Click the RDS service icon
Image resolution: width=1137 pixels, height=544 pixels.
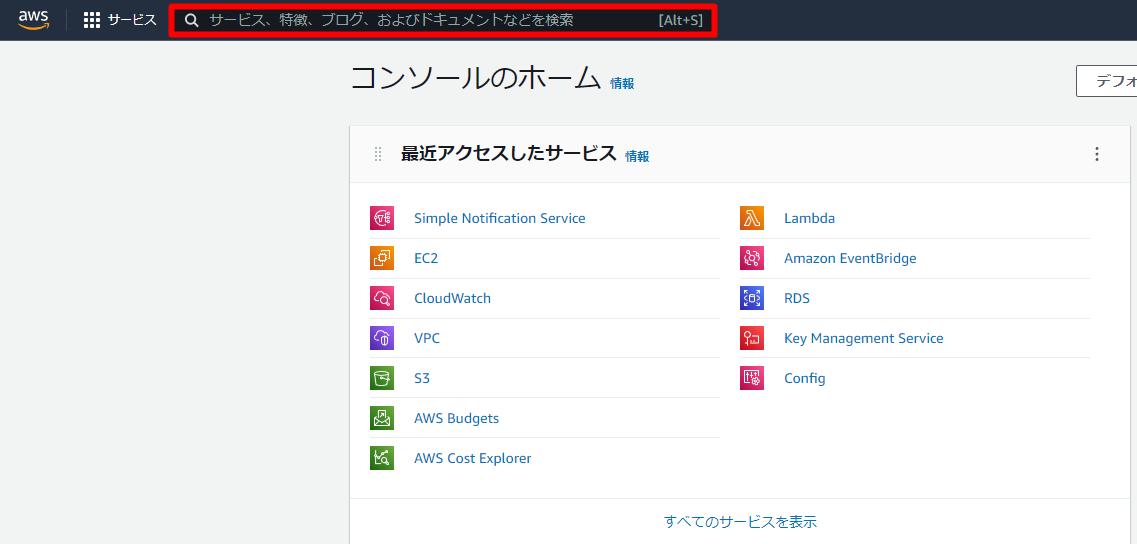[x=752, y=298]
